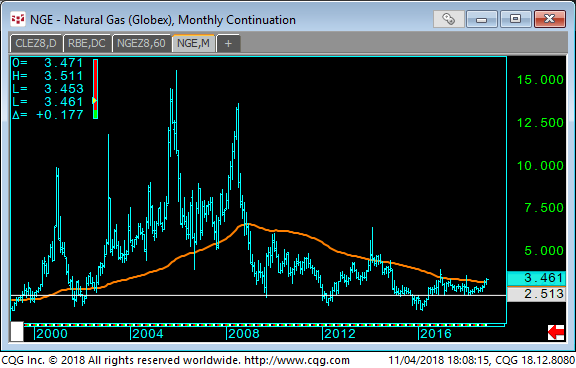The height and width of the screenshot is (368, 576).
Task: Switch to the CLEZ8,D tab
Action: coord(36,43)
